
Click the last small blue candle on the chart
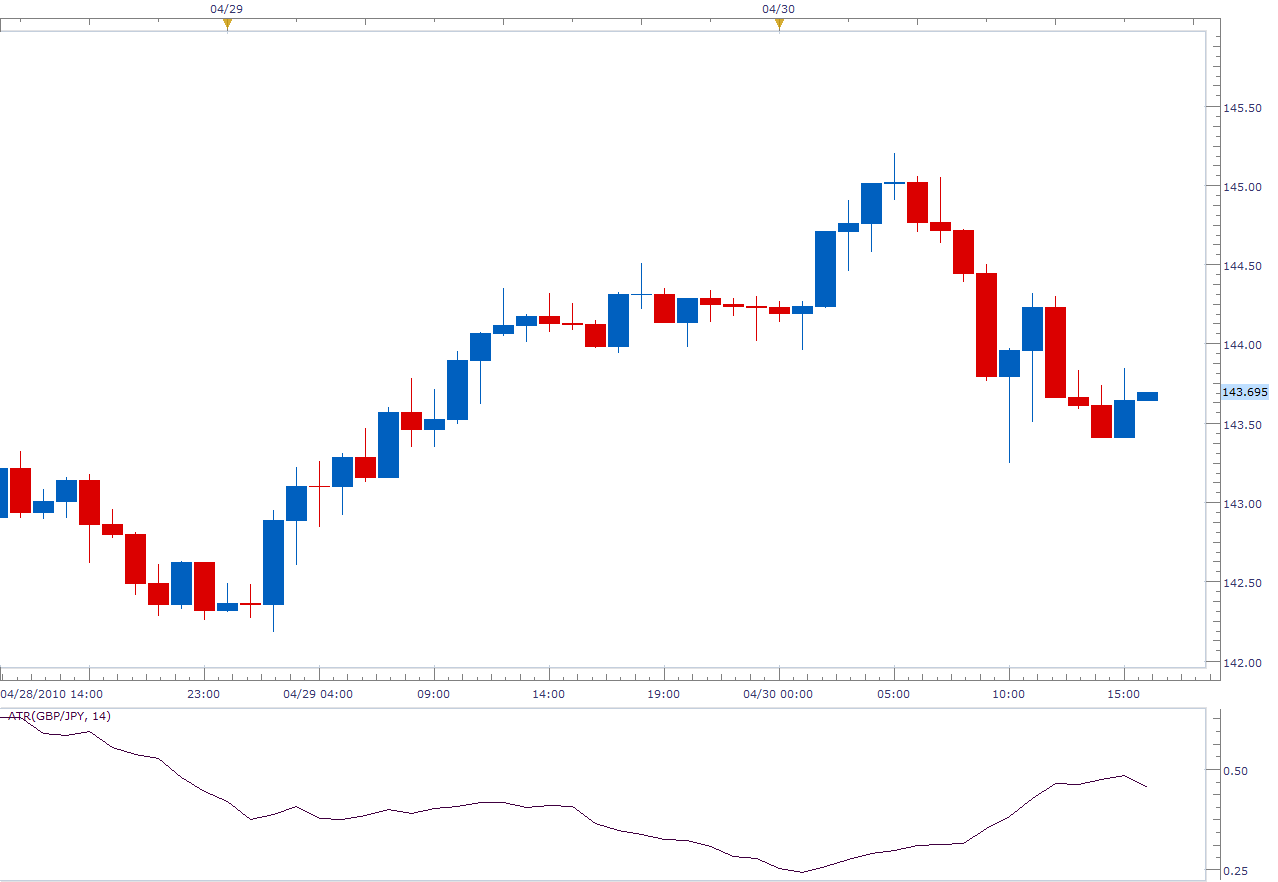pos(1150,396)
